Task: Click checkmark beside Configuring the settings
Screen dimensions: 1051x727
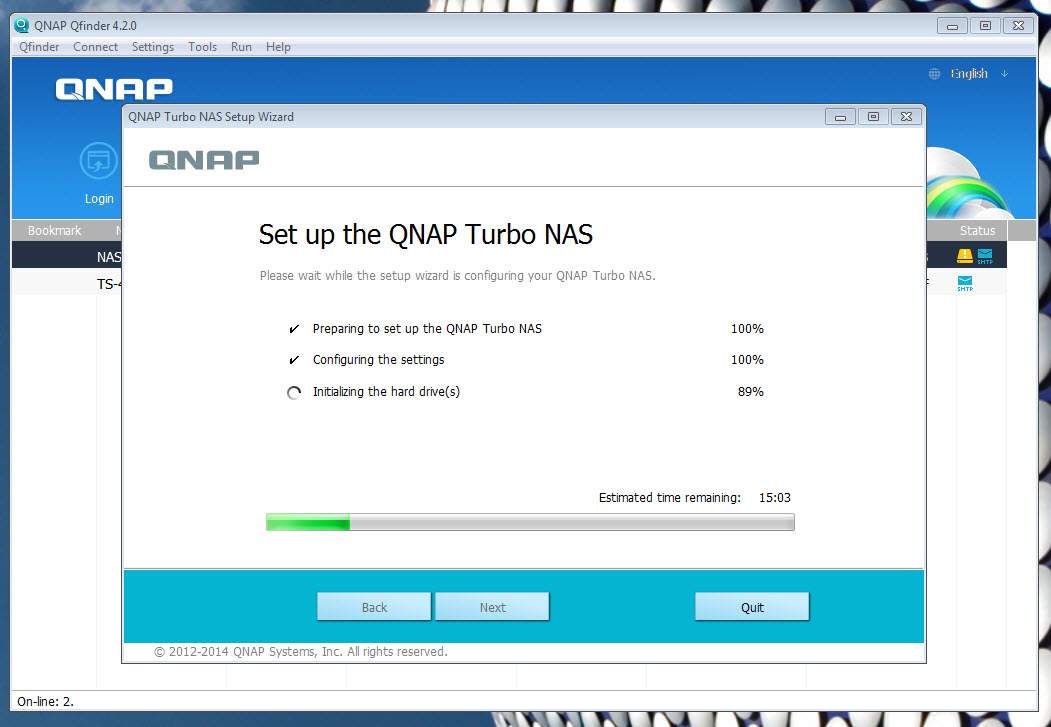Action: [x=294, y=360]
